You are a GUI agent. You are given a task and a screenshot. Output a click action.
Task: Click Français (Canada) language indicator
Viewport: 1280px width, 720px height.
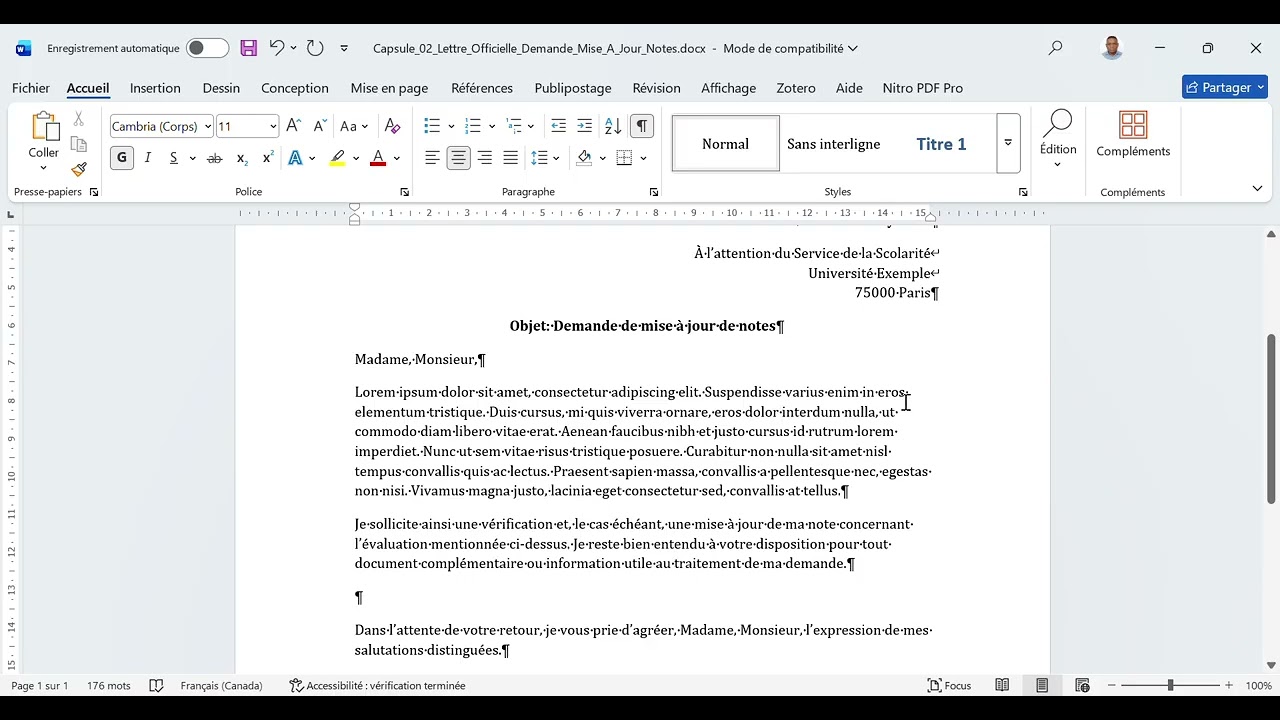221,686
